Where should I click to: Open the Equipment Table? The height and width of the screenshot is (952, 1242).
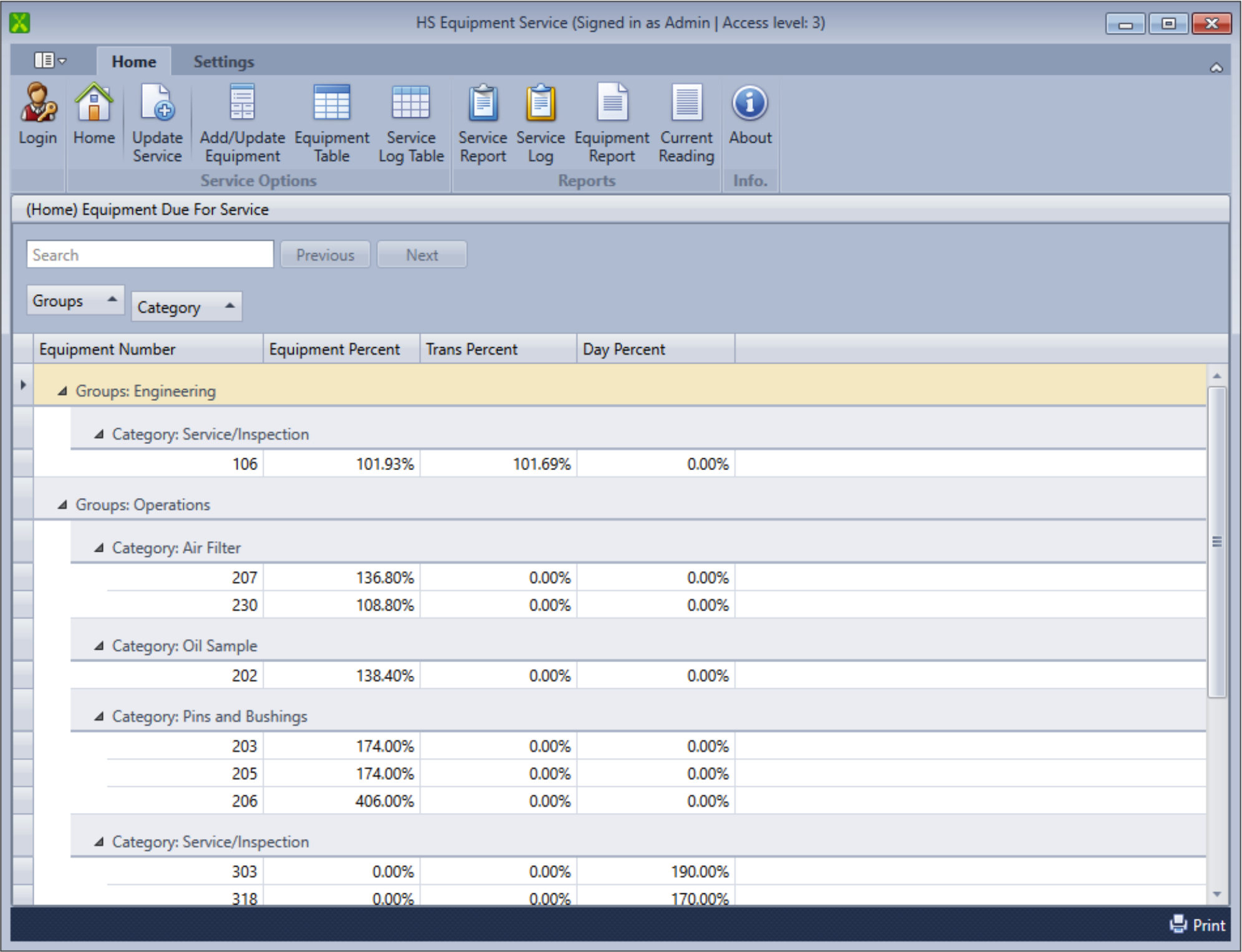332,123
